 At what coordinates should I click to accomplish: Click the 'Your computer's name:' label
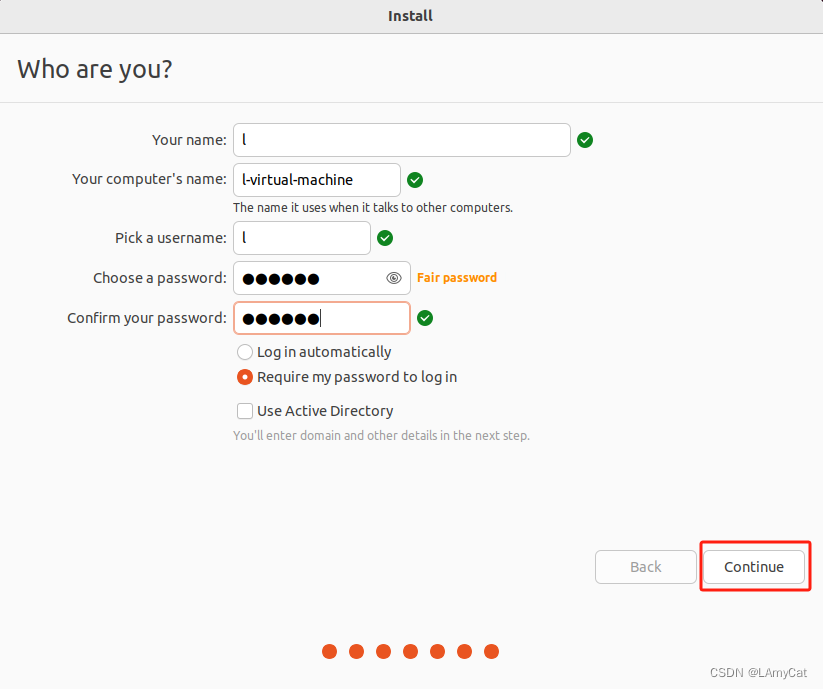[x=149, y=179]
